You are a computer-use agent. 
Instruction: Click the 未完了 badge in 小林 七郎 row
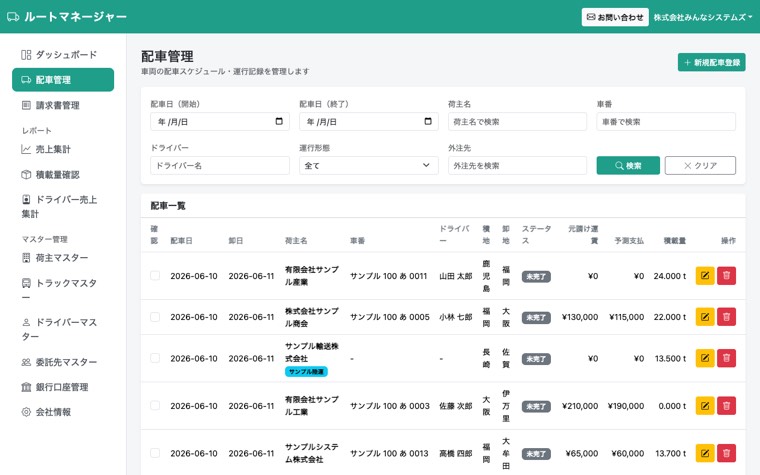tap(536, 317)
